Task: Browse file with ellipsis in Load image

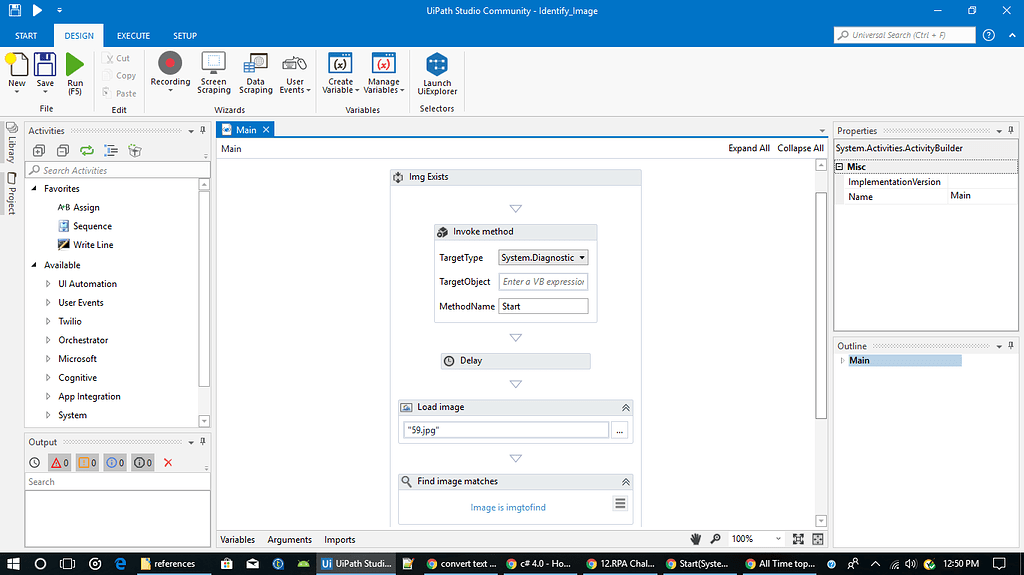Action: (620, 430)
